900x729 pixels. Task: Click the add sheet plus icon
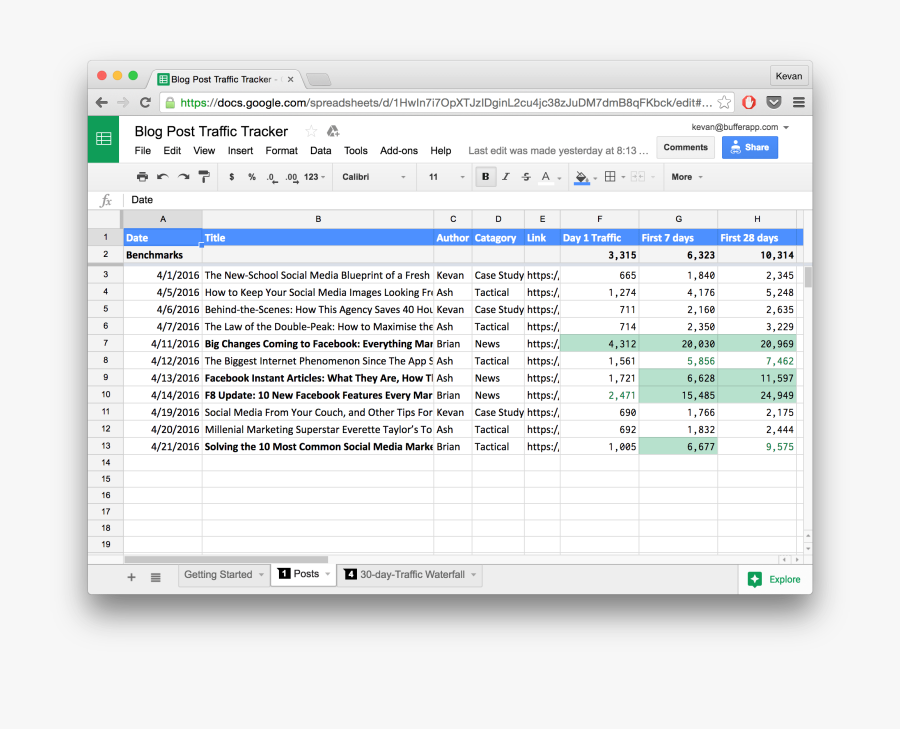point(131,577)
